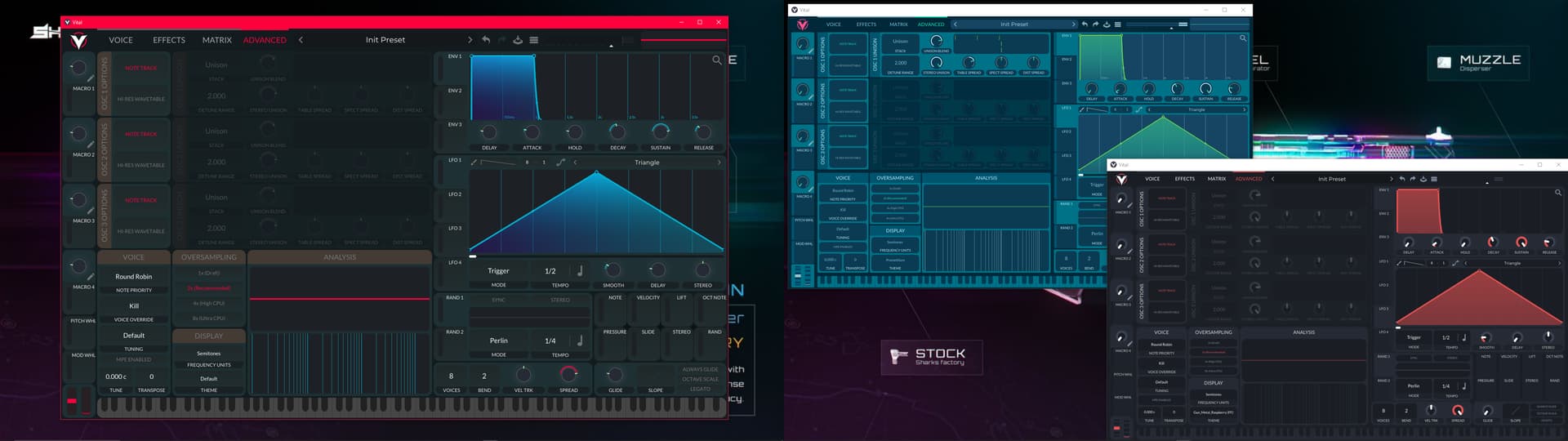Toggle OSC 1 Note Track in the left window
The width and height of the screenshot is (1568, 441).
pyautogui.click(x=140, y=69)
